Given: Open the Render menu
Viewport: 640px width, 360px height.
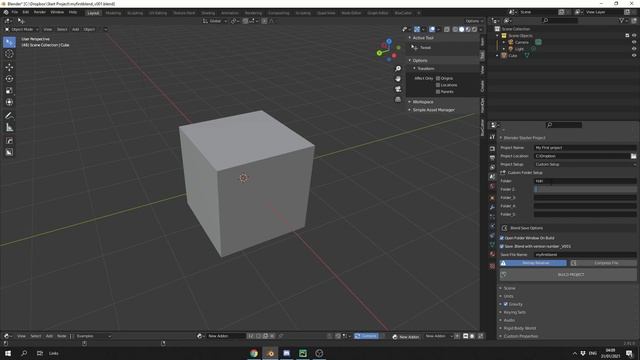Looking at the screenshot, I should pyautogui.click(x=40, y=13).
